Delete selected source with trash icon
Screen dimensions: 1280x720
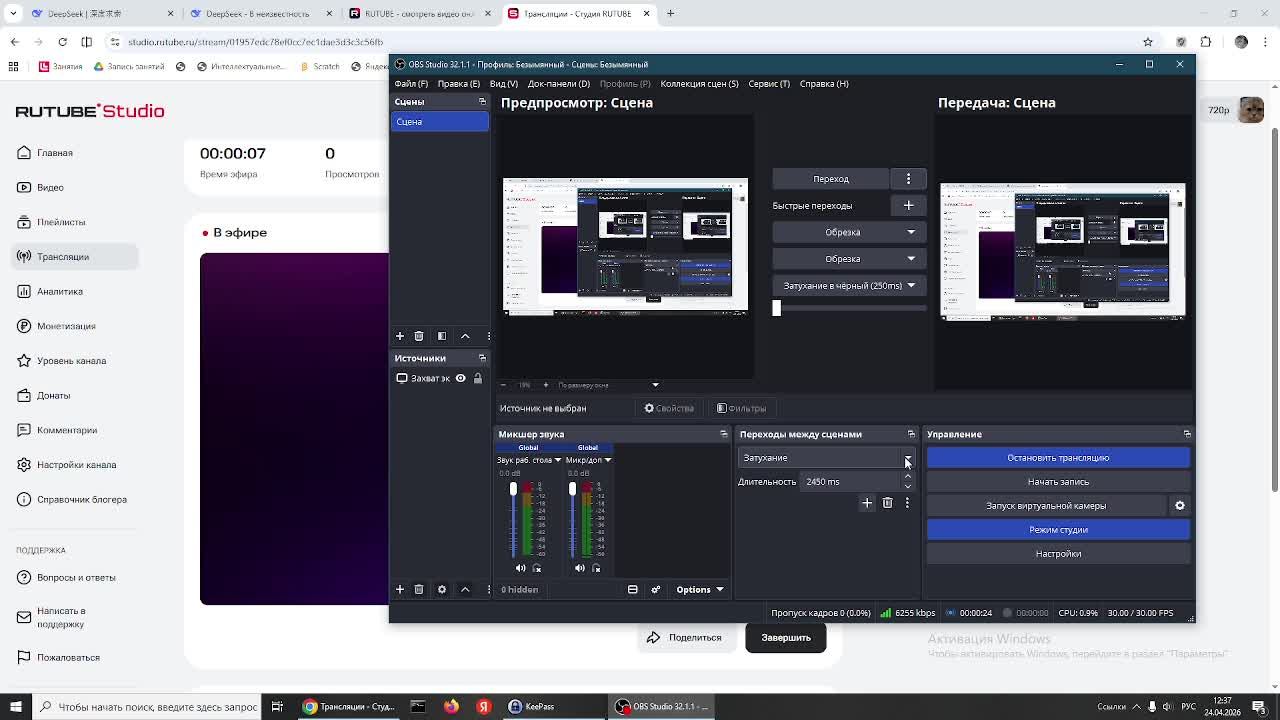click(x=419, y=589)
